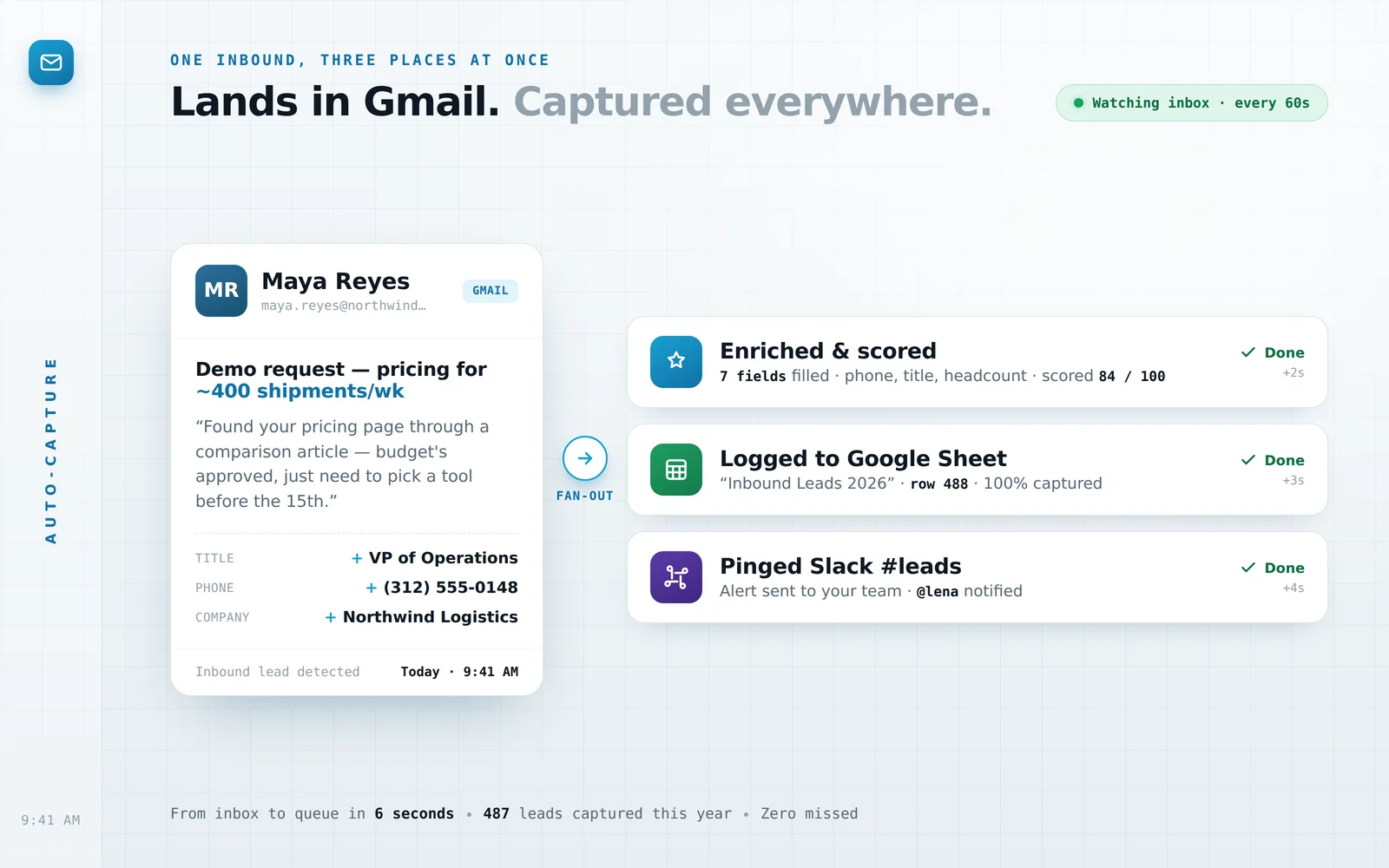Viewport: 1389px width, 868px height.
Task: Click the 9:41 AM clock in the sidebar
Action: 50,820
